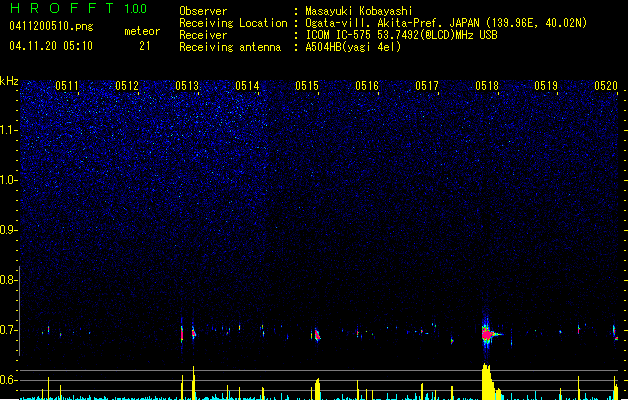Viewport: 629px width, 400px height.
Task: Click observer name Masayuki Kobayashi
Action: (x=359, y=11)
